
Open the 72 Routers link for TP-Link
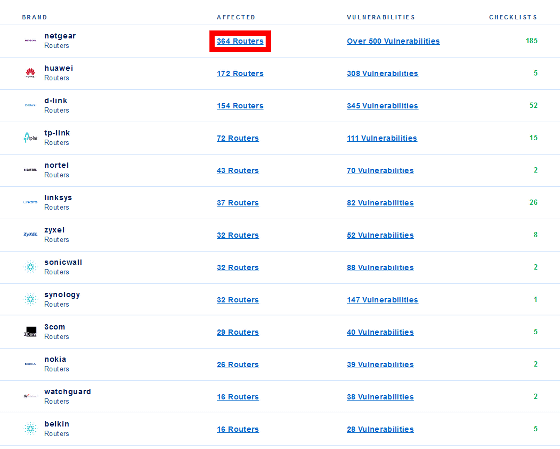[238, 138]
